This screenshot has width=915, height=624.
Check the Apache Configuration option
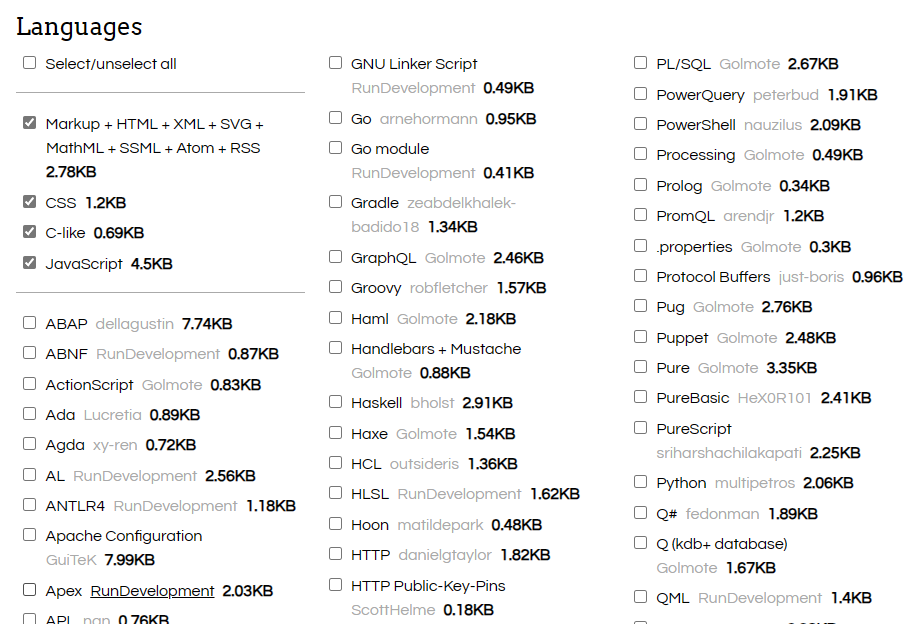[29, 535]
